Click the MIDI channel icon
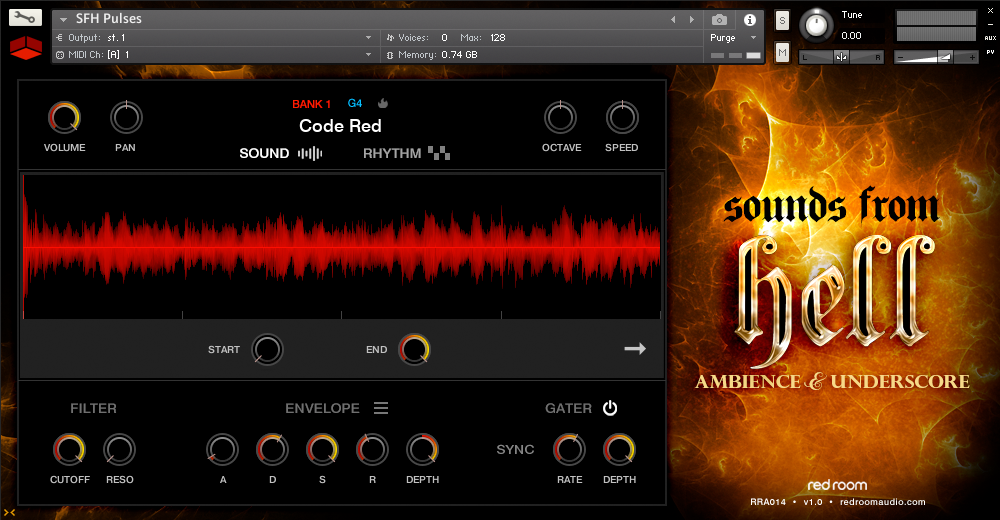The image size is (1000, 520). tap(60, 55)
